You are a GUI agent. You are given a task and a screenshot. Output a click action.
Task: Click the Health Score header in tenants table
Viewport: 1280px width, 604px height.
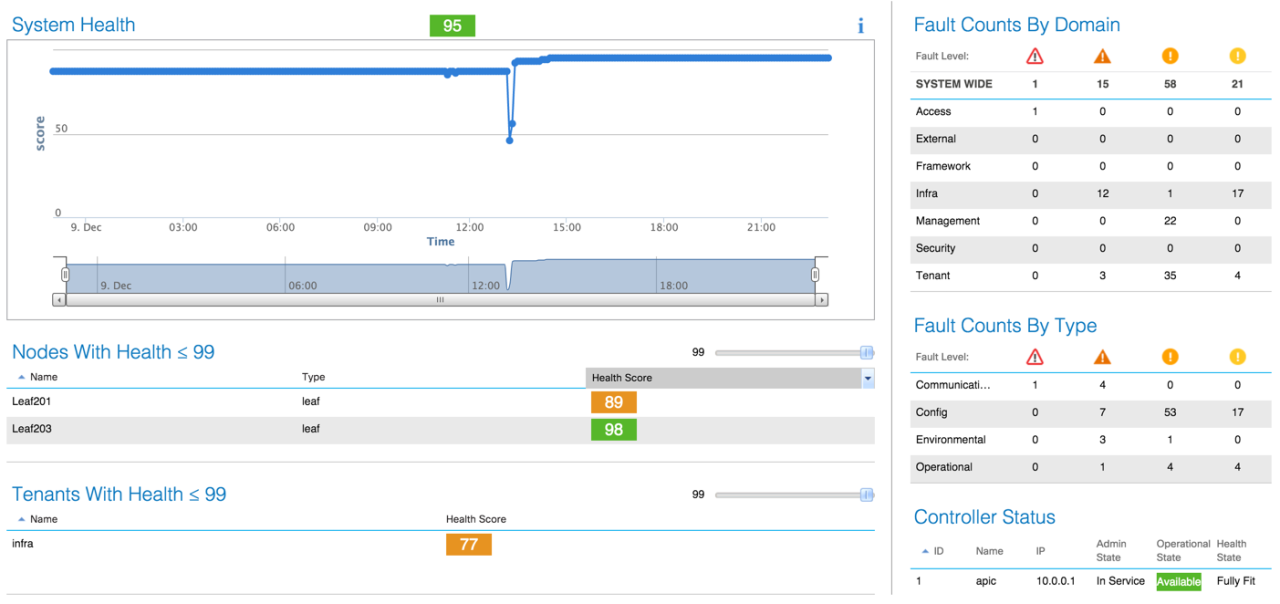coord(476,519)
